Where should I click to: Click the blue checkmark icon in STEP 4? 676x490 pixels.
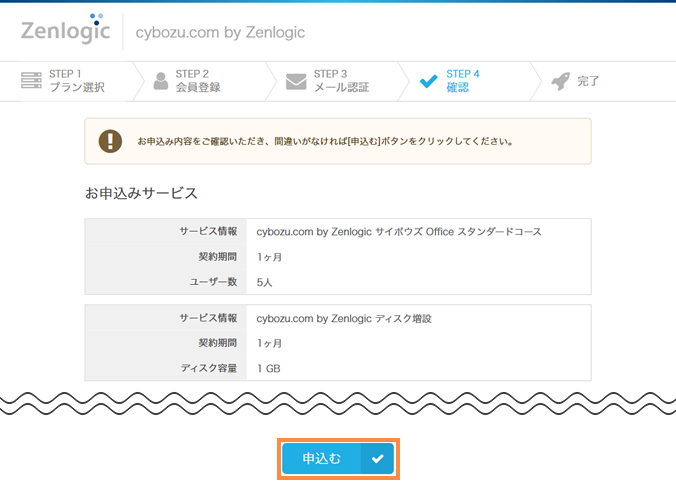428,81
